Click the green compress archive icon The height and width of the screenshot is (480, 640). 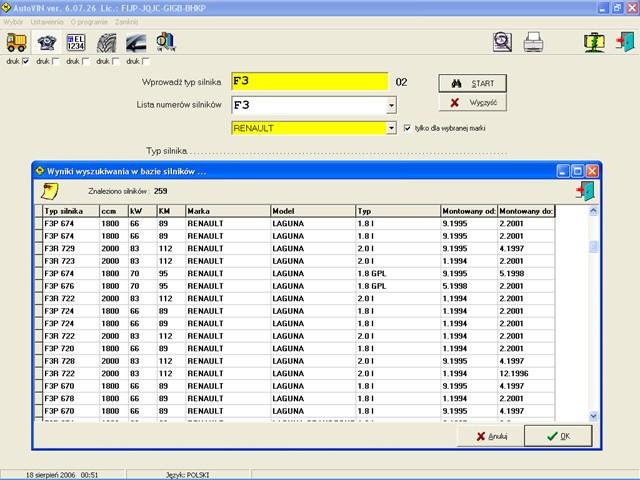pyautogui.click(x=594, y=42)
